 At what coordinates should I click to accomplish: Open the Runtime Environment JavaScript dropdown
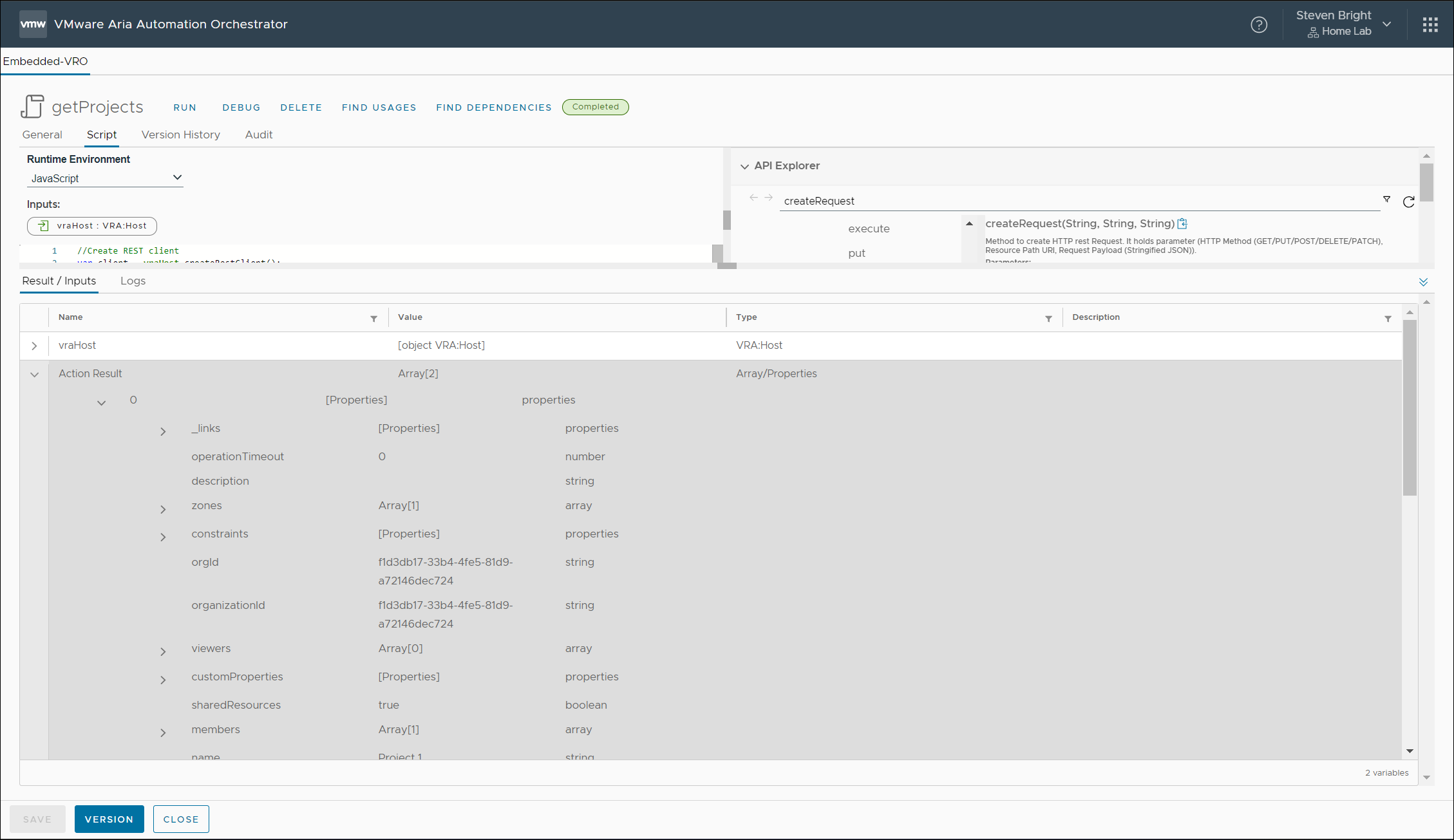(105, 178)
